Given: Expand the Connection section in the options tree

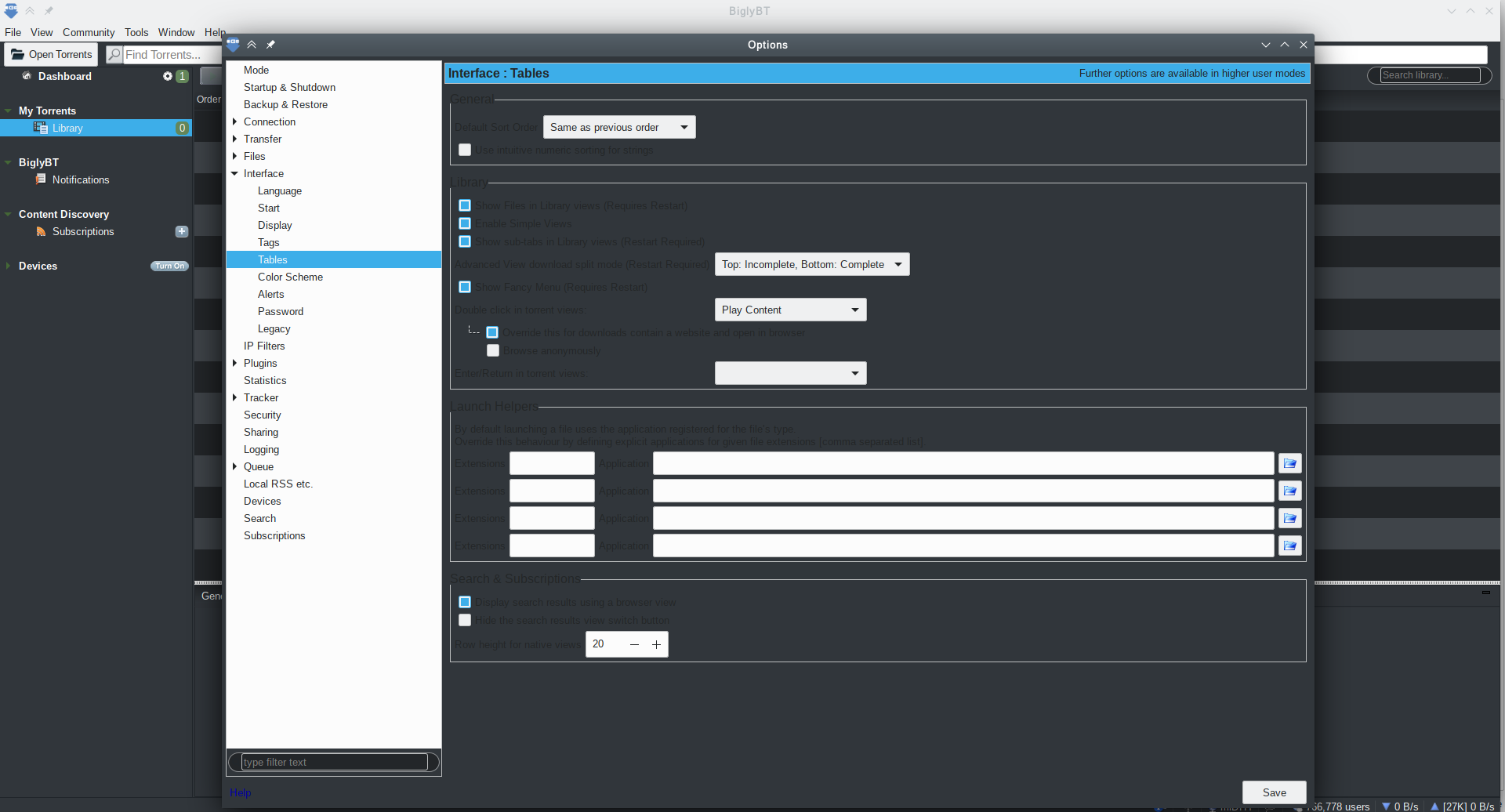Looking at the screenshot, I should [234, 121].
